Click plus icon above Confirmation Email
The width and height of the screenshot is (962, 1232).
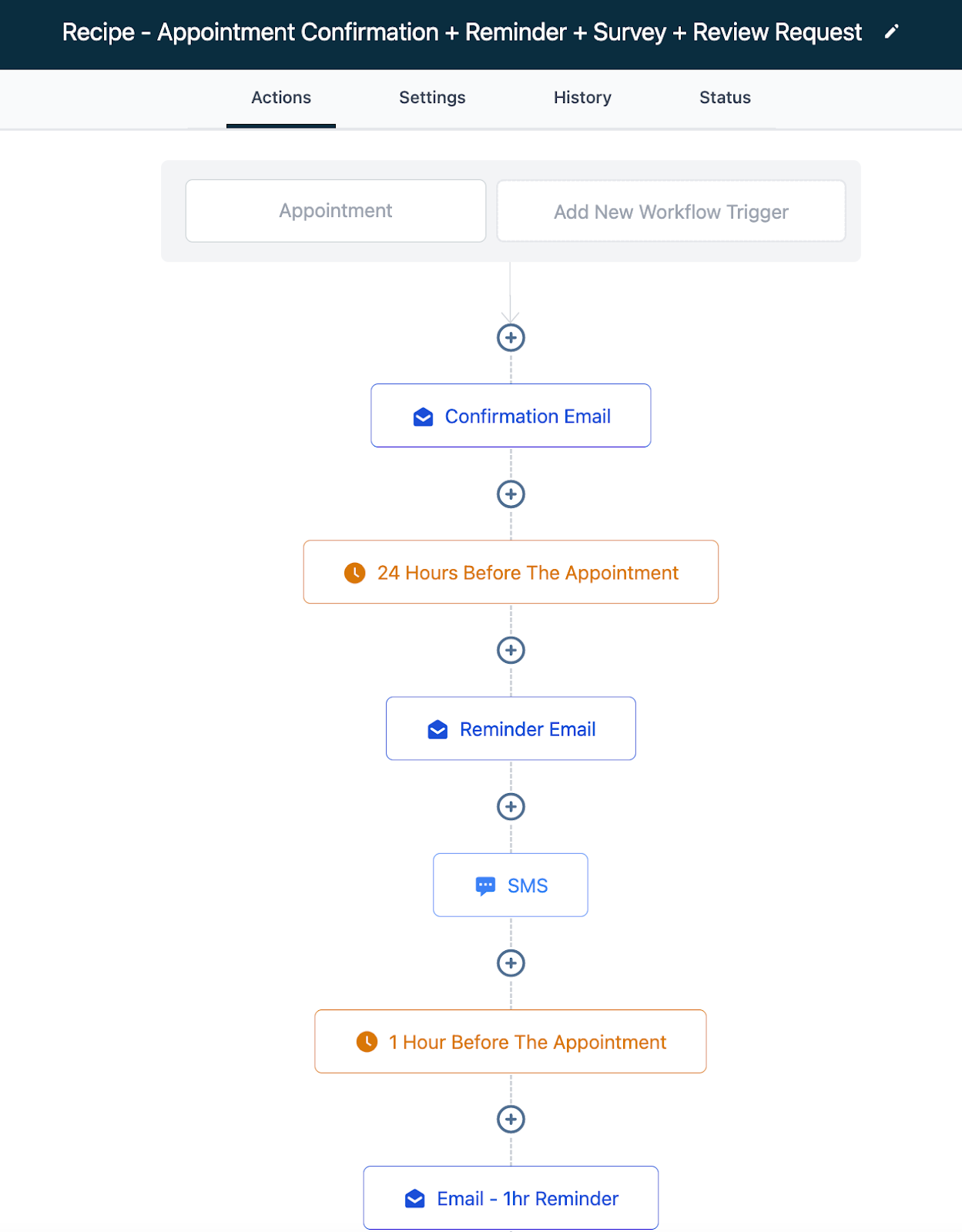511,337
